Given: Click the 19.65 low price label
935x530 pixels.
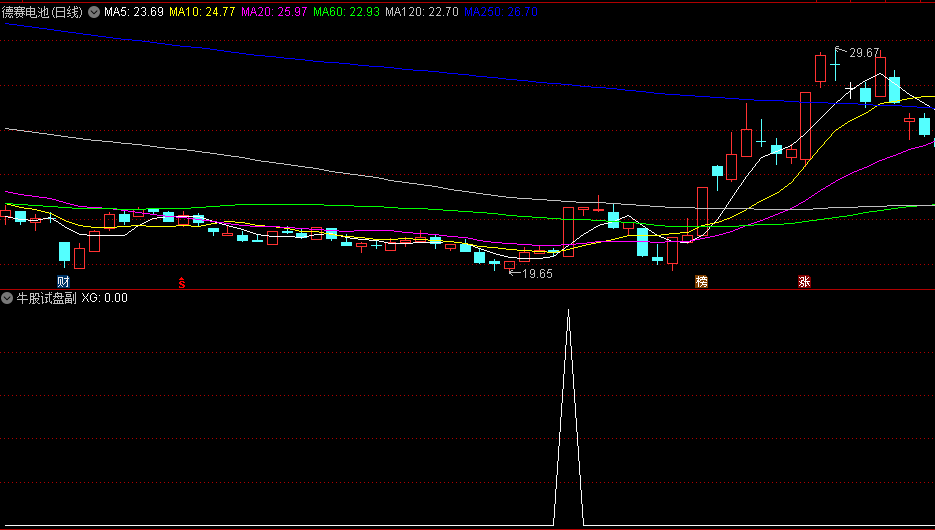Looking at the screenshot, I should [x=537, y=274].
